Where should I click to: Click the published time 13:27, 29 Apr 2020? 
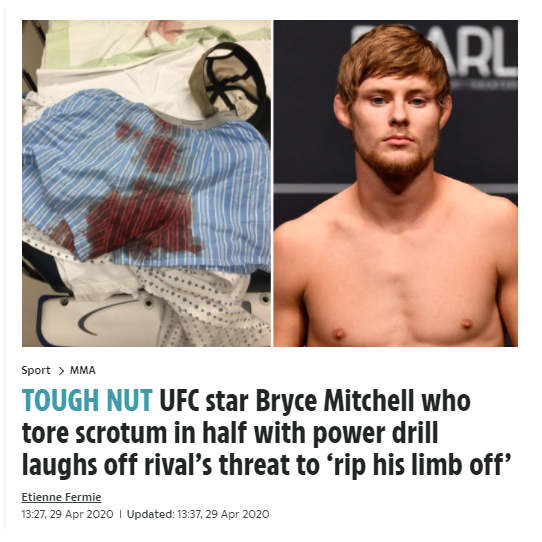click(x=67, y=514)
